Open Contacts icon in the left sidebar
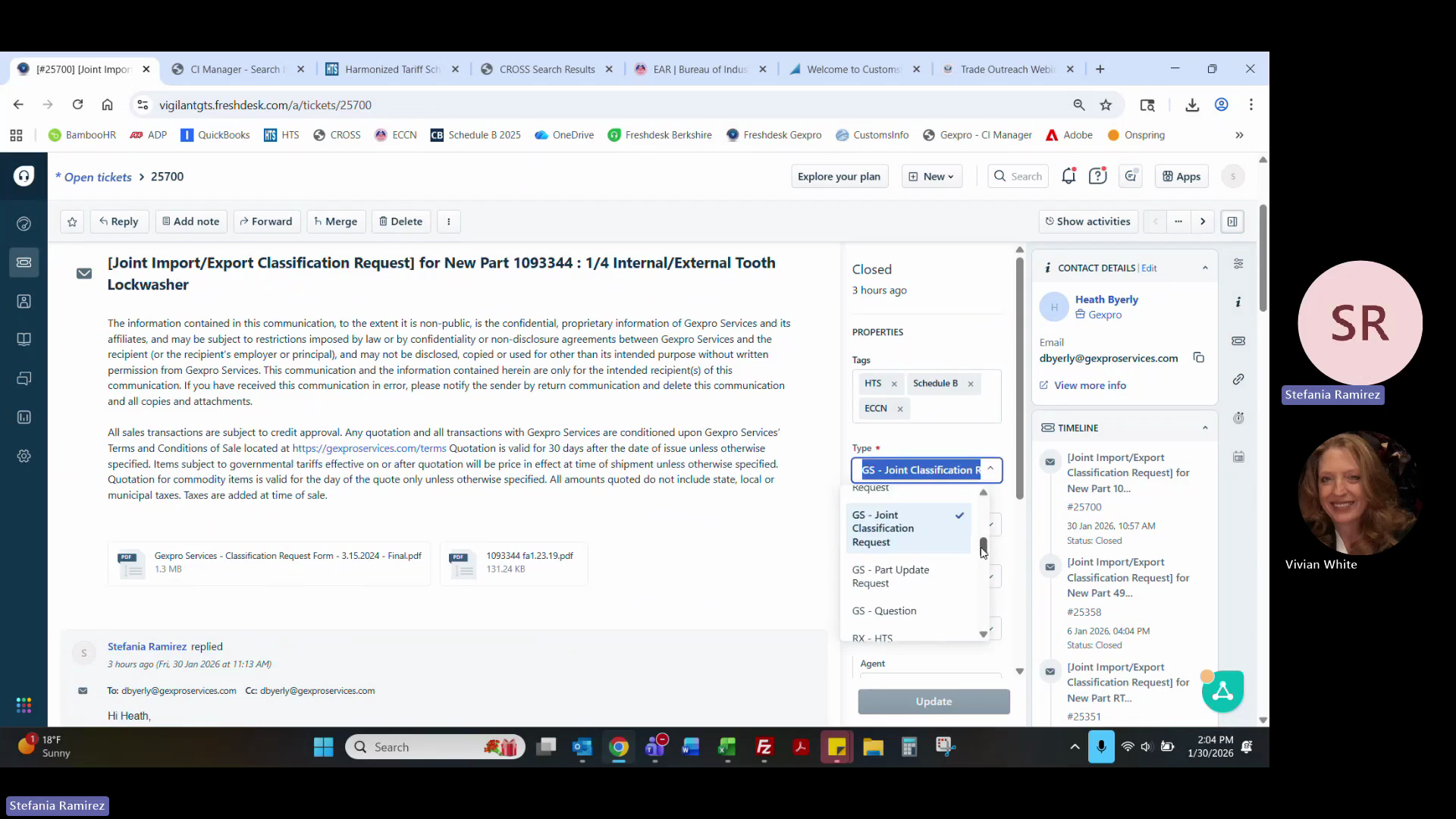 point(24,301)
